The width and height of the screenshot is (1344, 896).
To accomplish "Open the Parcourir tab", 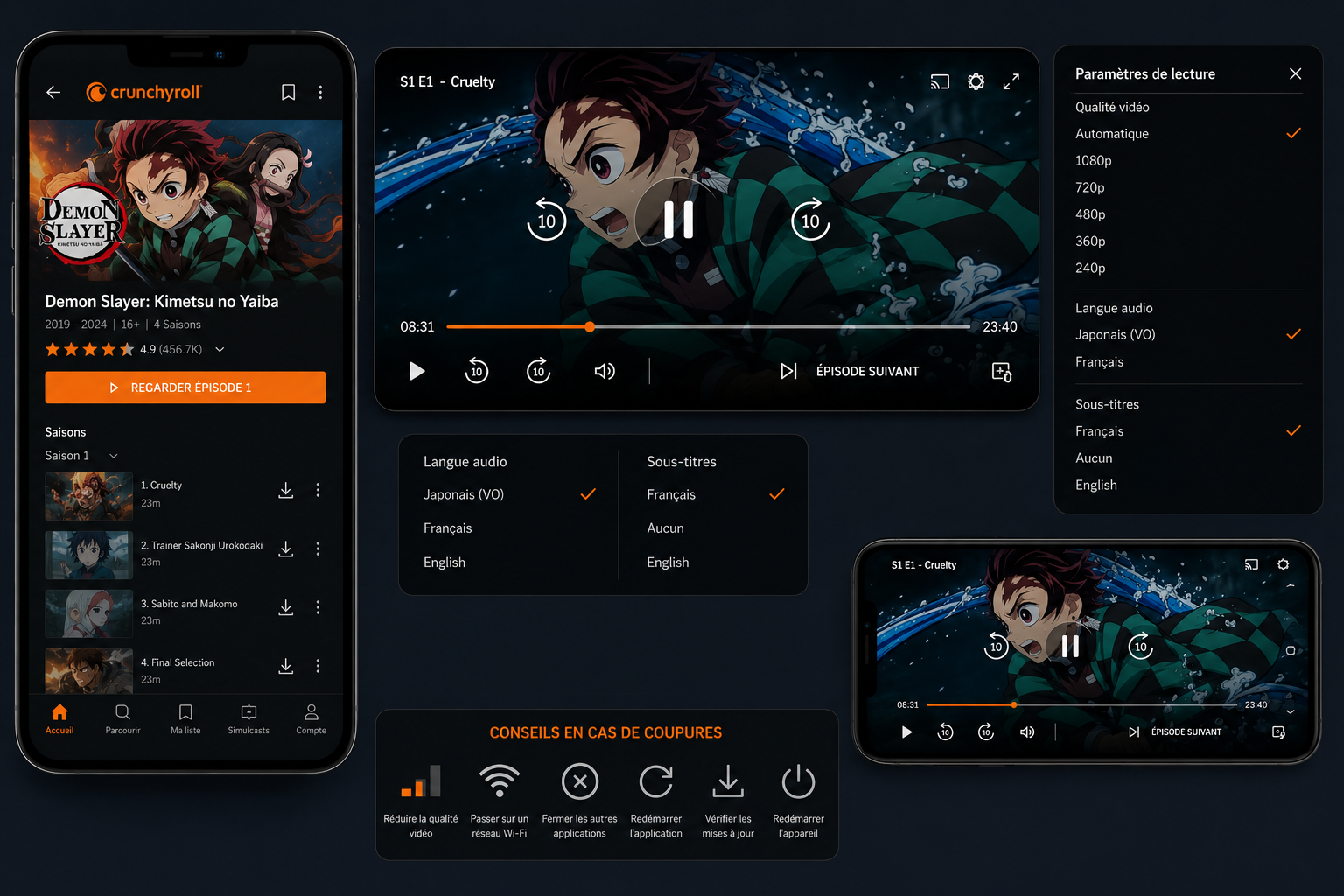I will point(122,718).
